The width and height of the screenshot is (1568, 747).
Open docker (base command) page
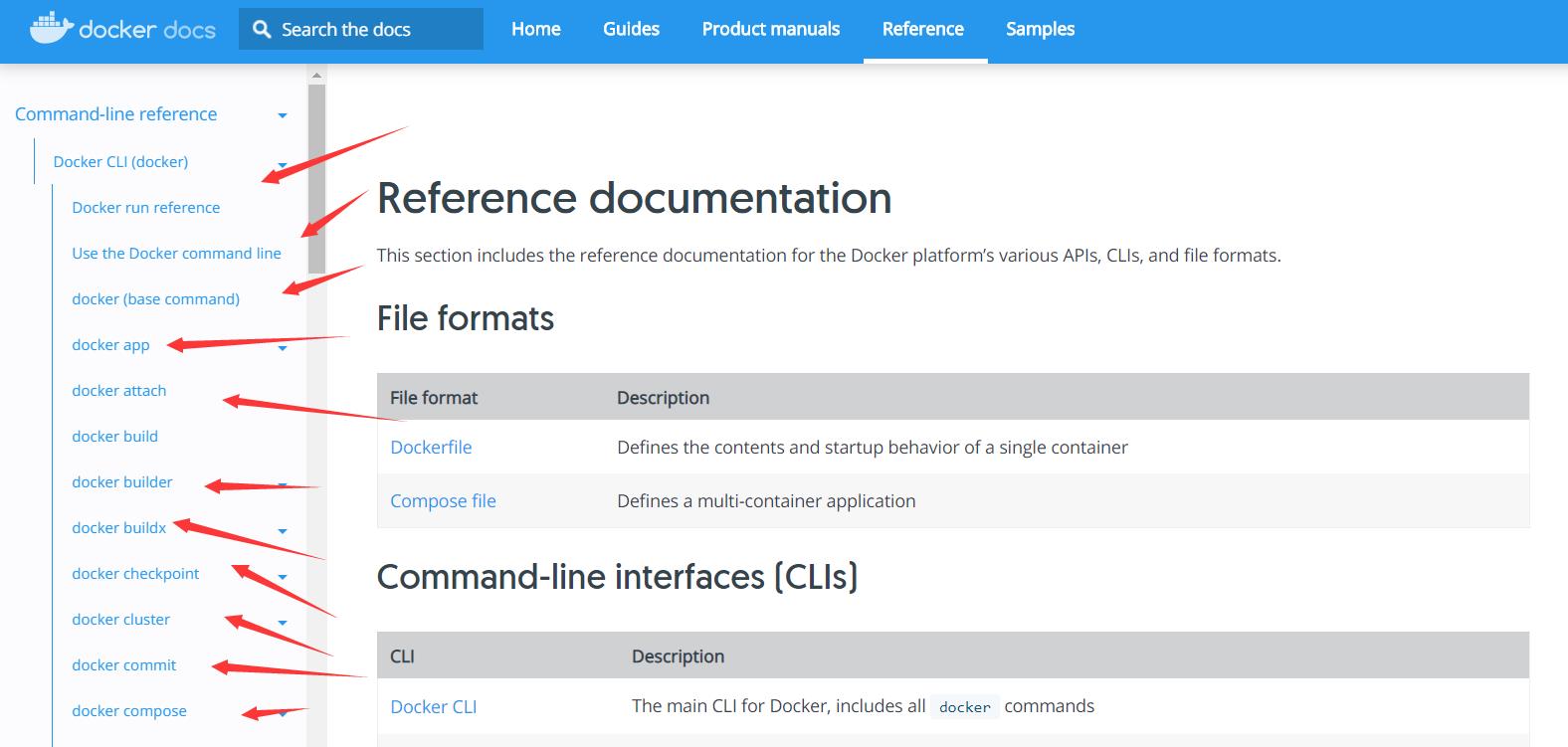point(155,298)
